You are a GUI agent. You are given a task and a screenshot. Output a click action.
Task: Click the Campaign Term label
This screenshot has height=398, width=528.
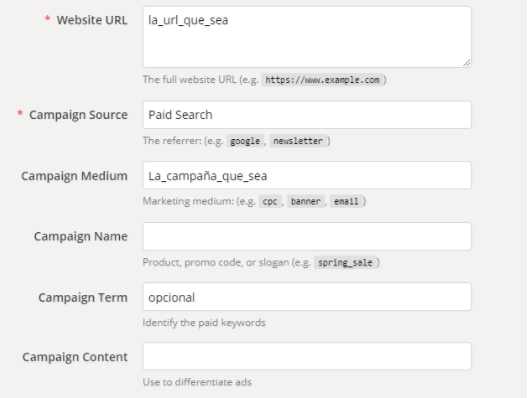pyautogui.click(x=83, y=298)
